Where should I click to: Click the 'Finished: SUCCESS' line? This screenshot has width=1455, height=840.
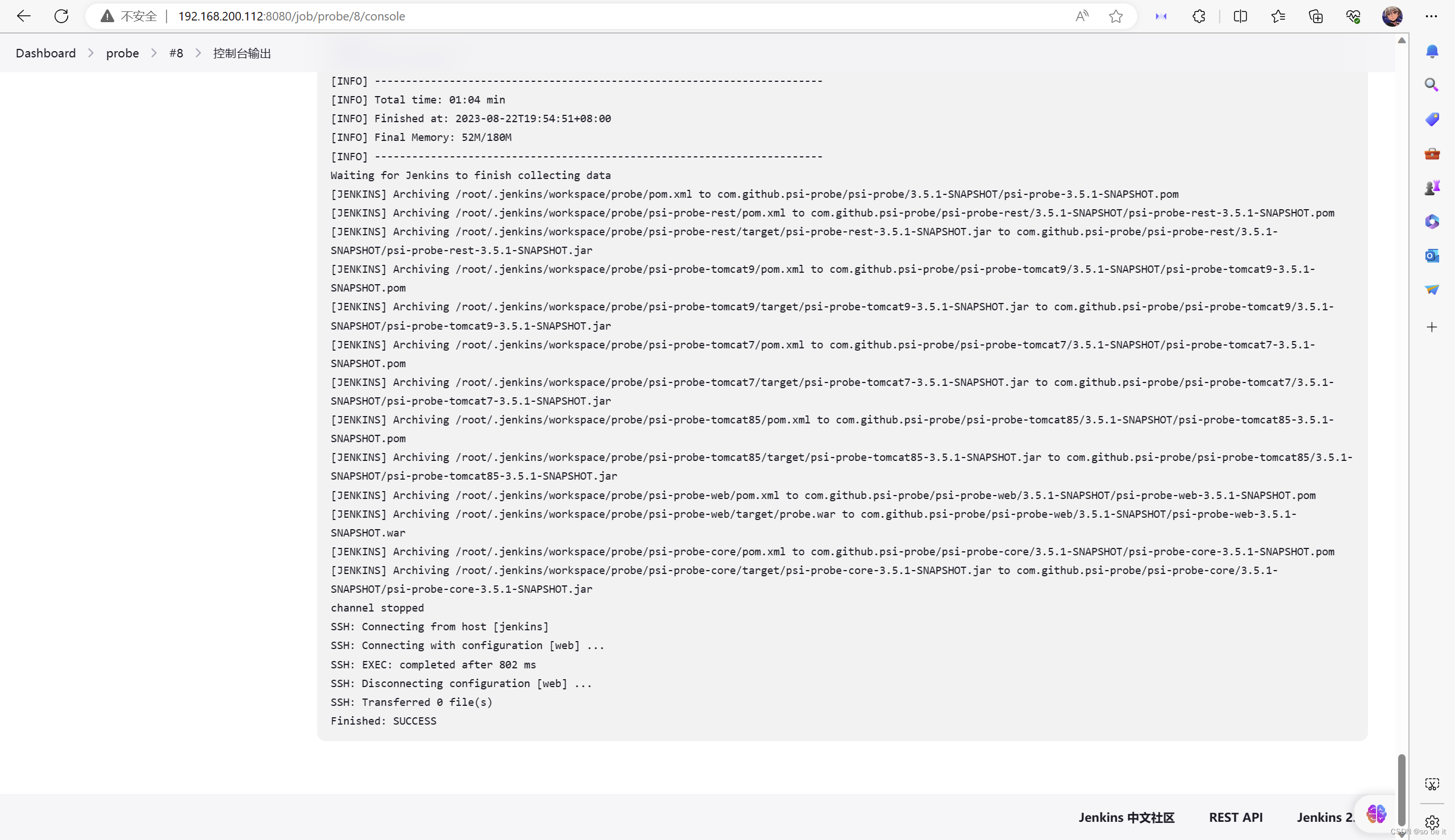click(x=384, y=721)
